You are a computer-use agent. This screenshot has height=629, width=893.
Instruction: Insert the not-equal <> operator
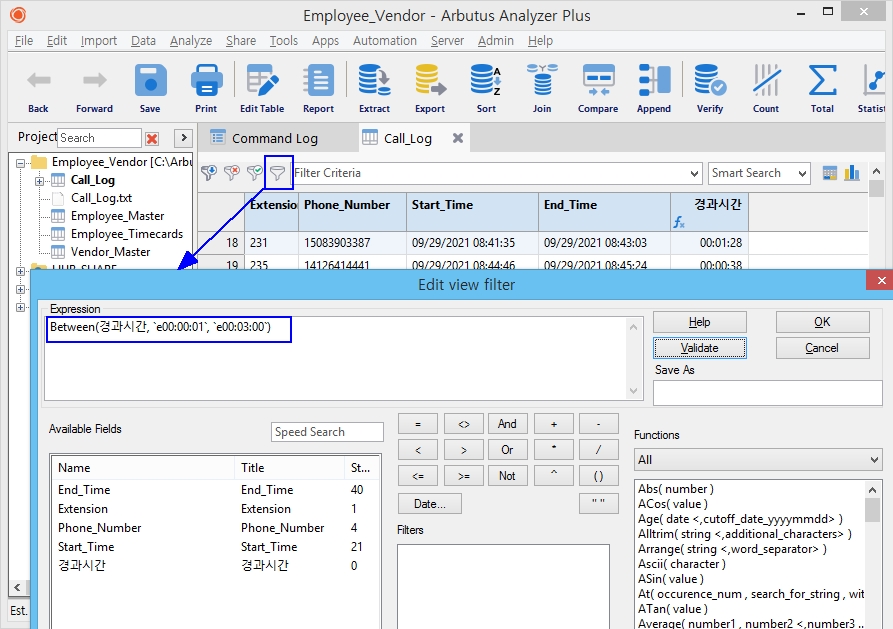pyautogui.click(x=464, y=424)
